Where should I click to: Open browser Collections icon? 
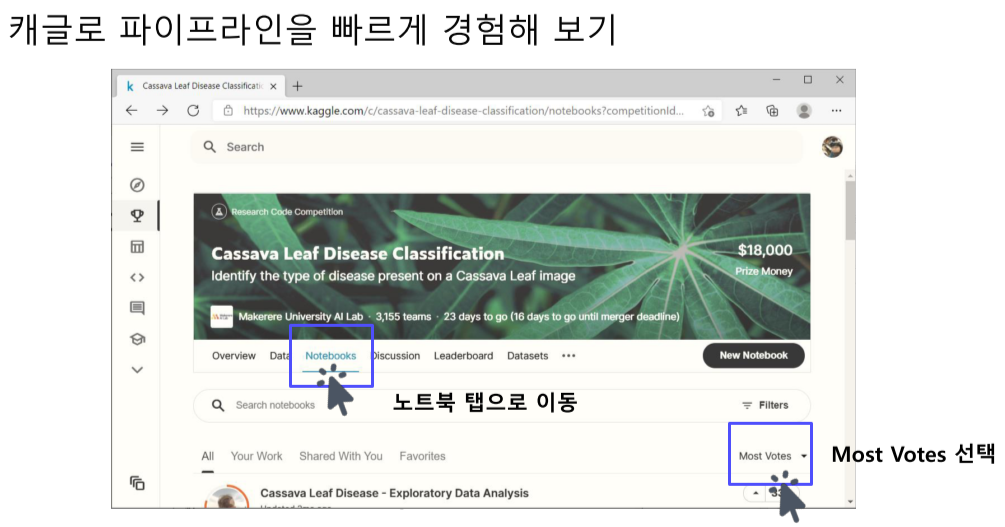coord(772,110)
